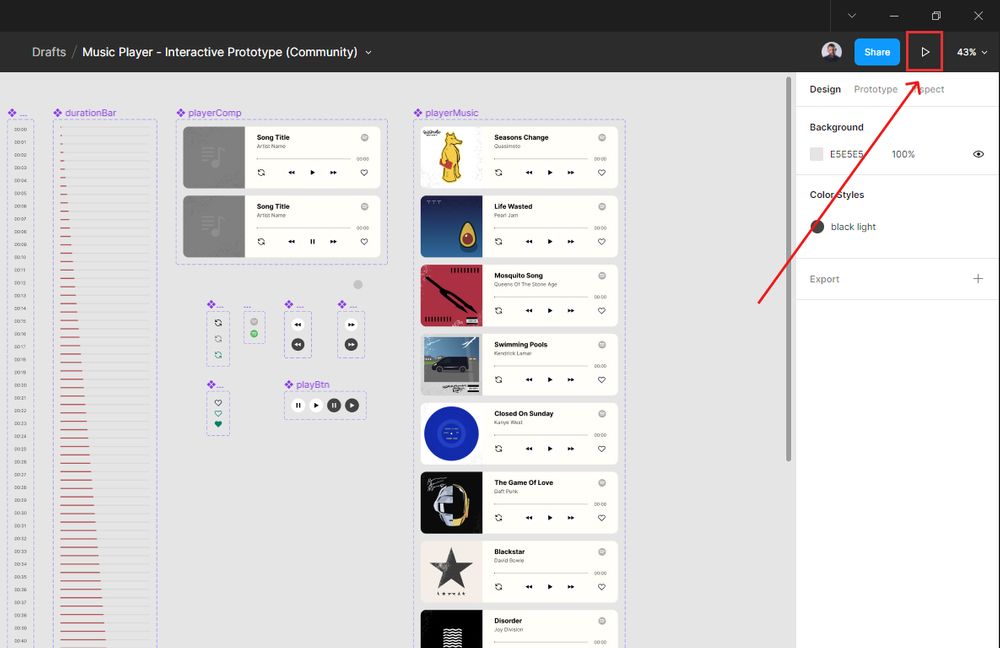
Task: Switch to the Prototype tab
Action: coord(875,89)
